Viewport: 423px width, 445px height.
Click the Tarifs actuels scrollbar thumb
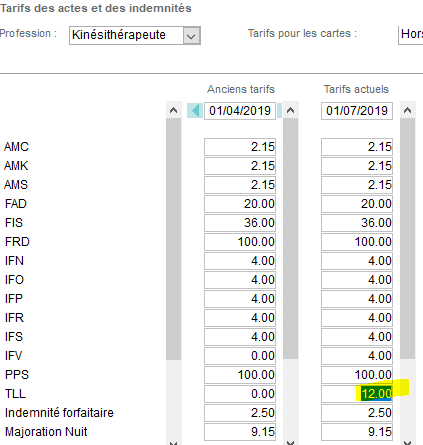pos(407,239)
